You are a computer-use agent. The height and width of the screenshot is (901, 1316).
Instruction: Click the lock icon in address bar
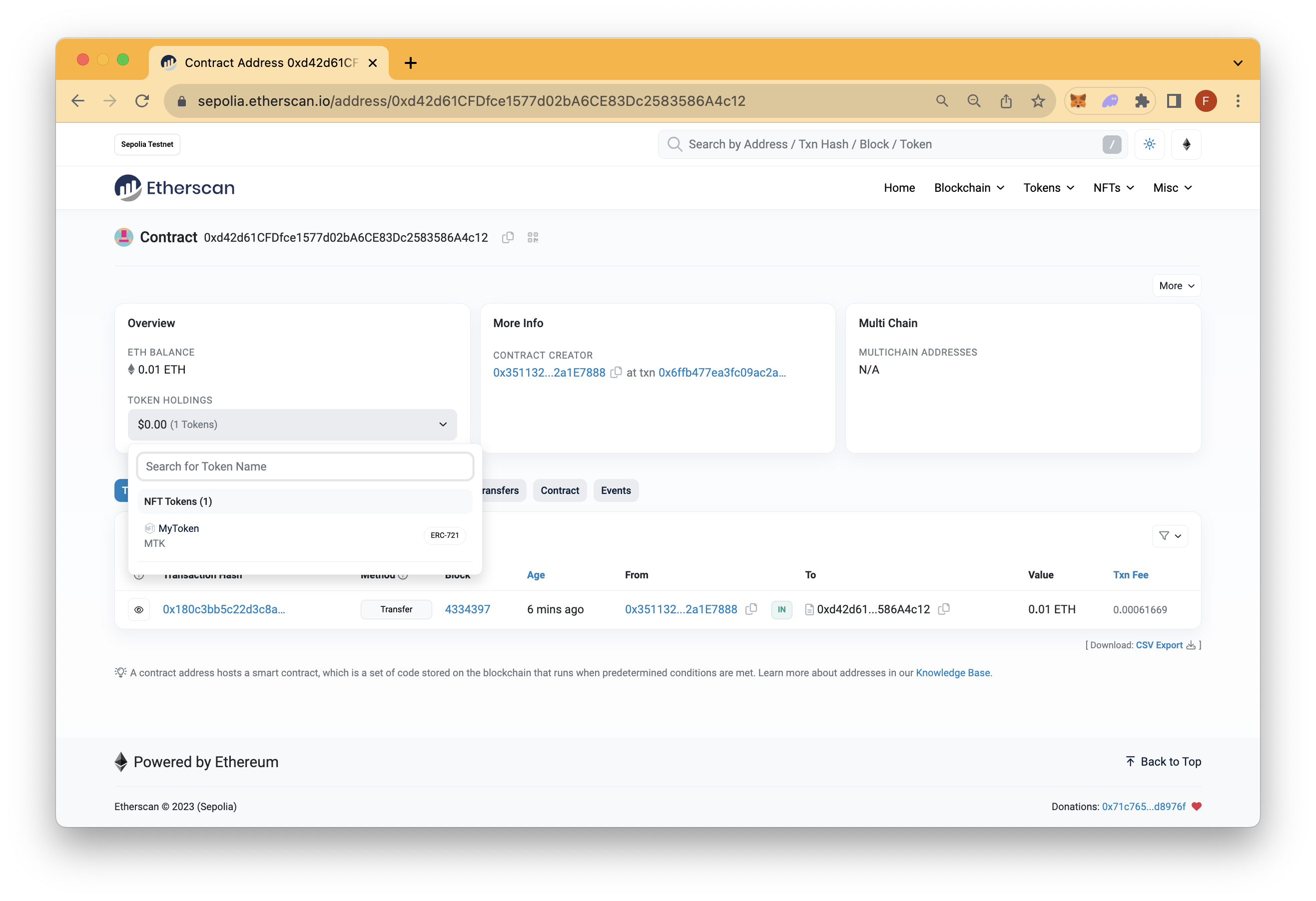(182, 101)
